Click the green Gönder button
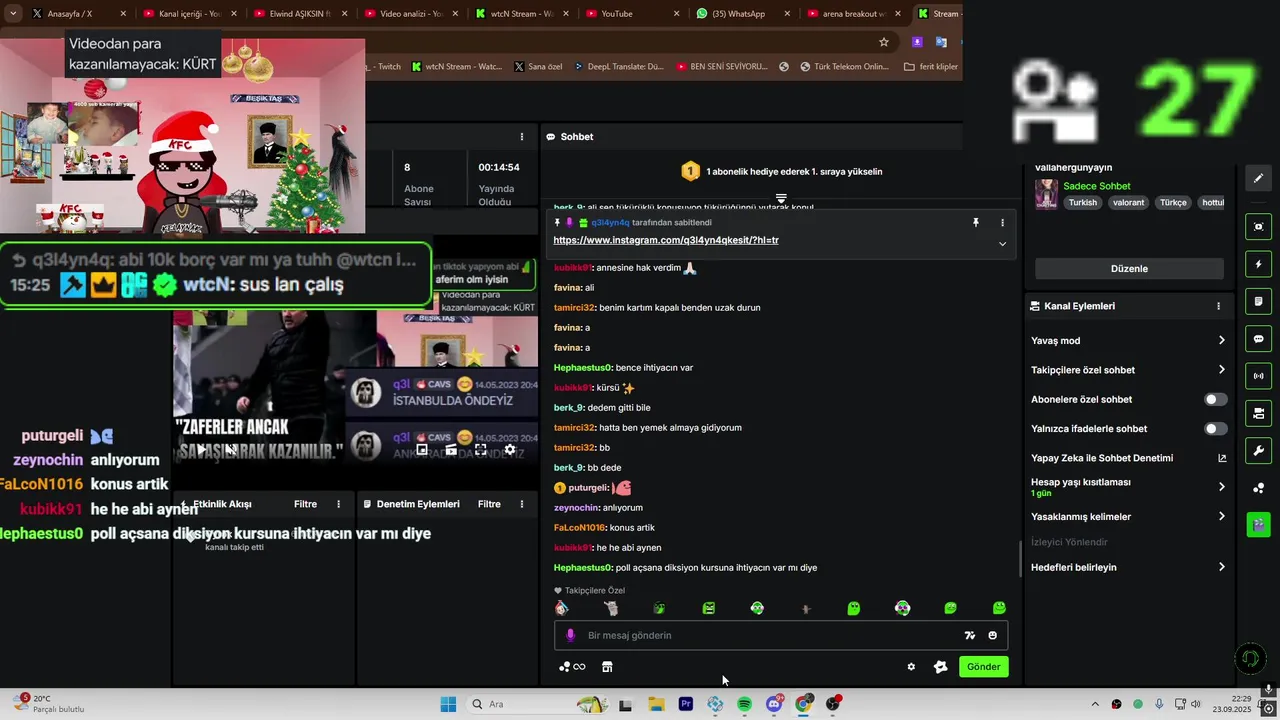 983,667
